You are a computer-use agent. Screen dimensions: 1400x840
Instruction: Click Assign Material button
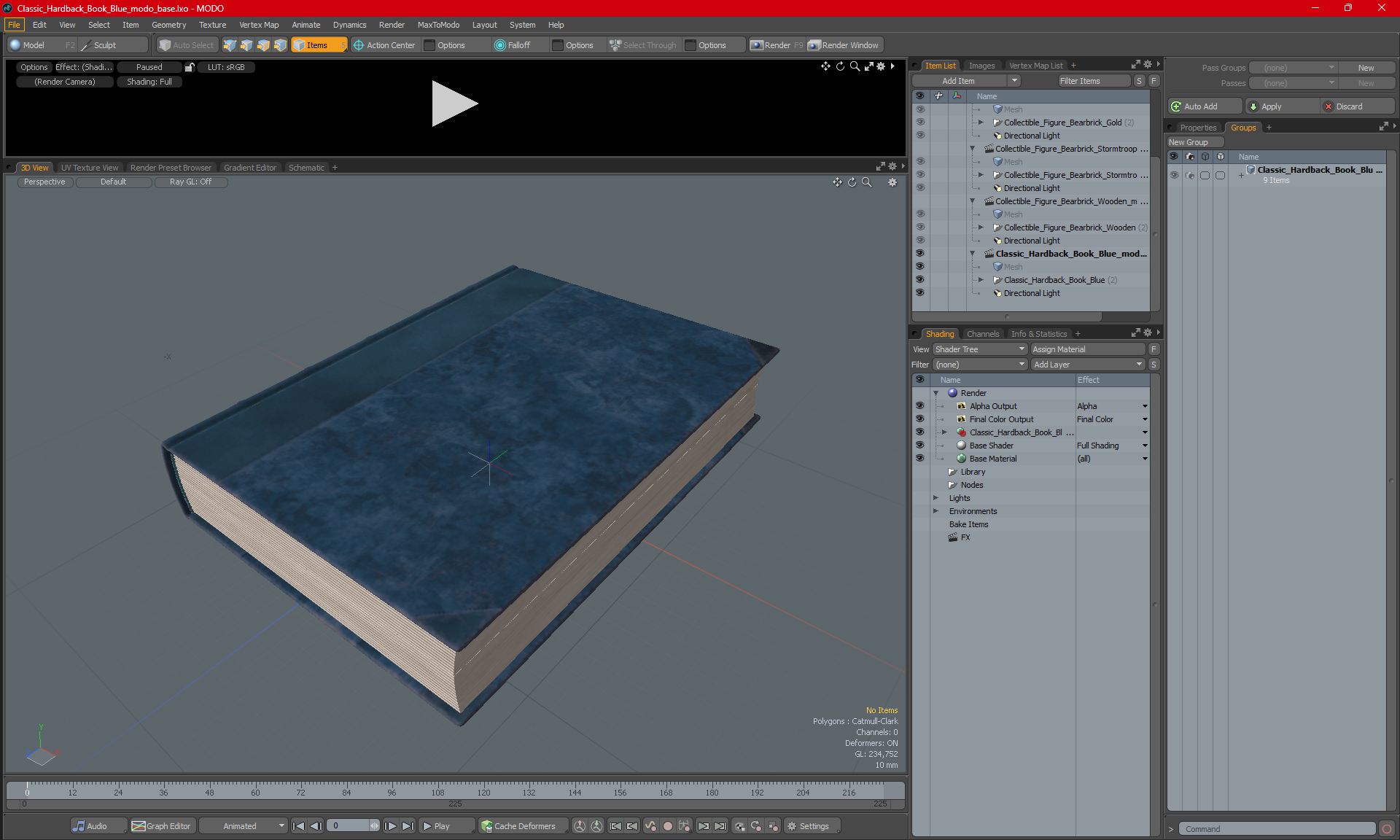click(1089, 349)
